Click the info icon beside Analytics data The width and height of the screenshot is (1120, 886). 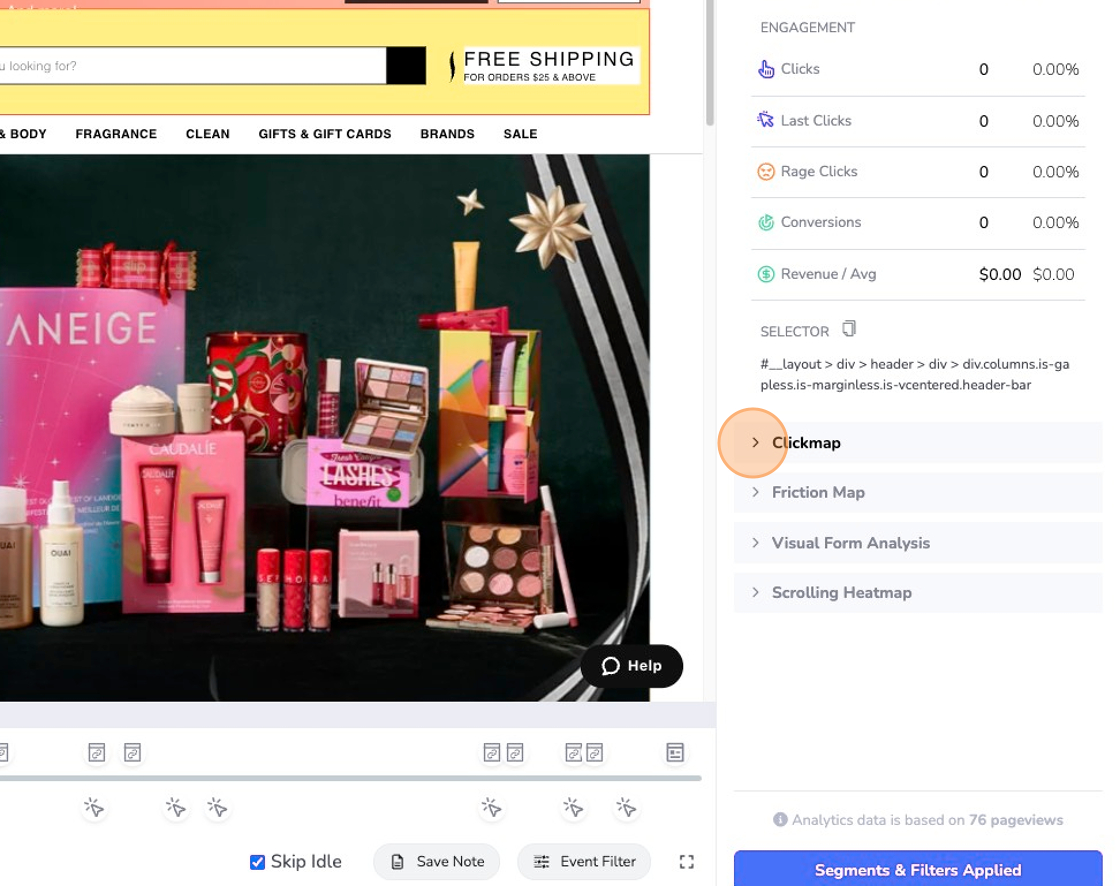click(x=780, y=820)
